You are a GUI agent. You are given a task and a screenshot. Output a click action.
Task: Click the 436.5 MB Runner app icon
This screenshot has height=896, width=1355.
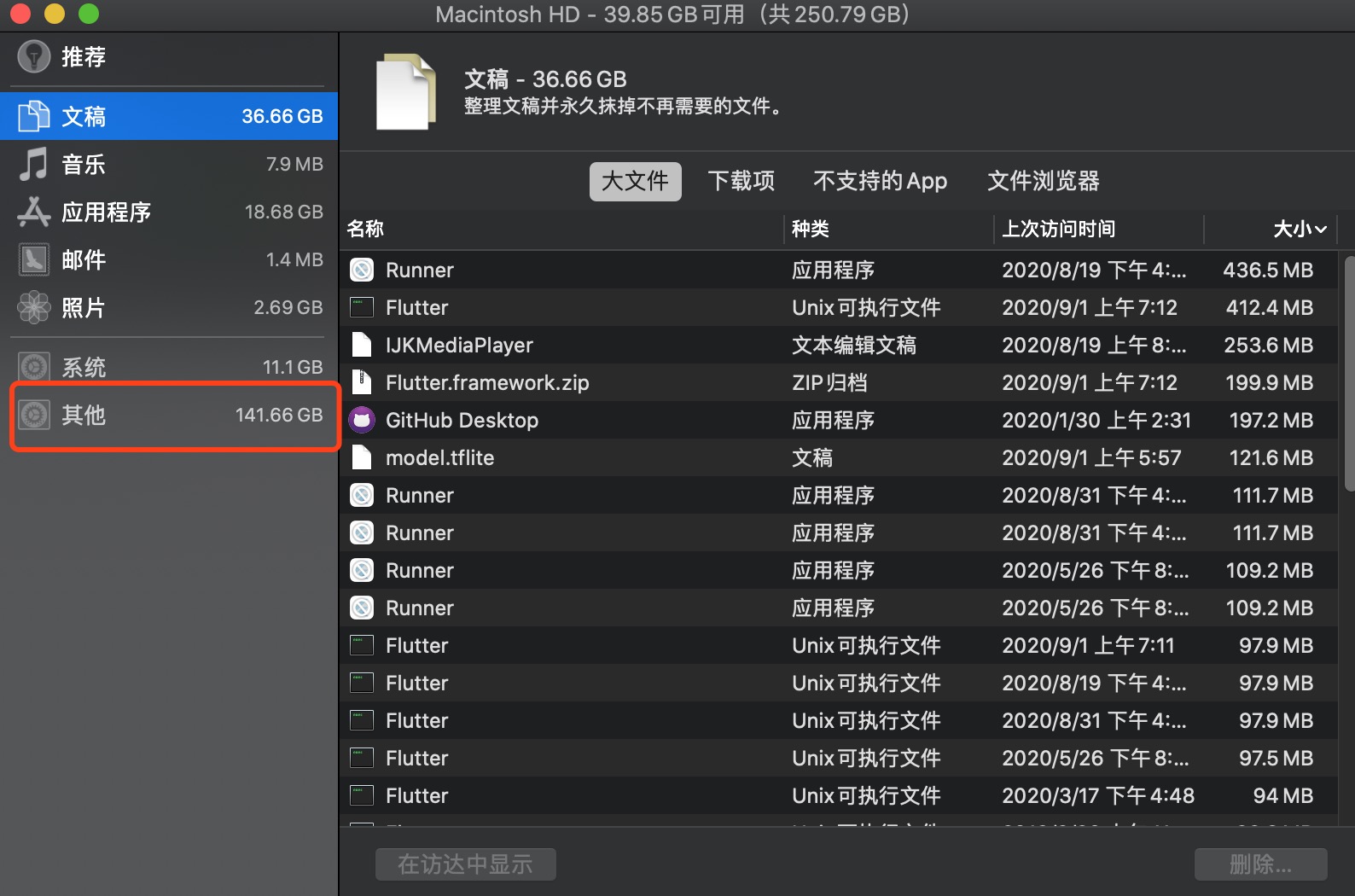point(362,270)
